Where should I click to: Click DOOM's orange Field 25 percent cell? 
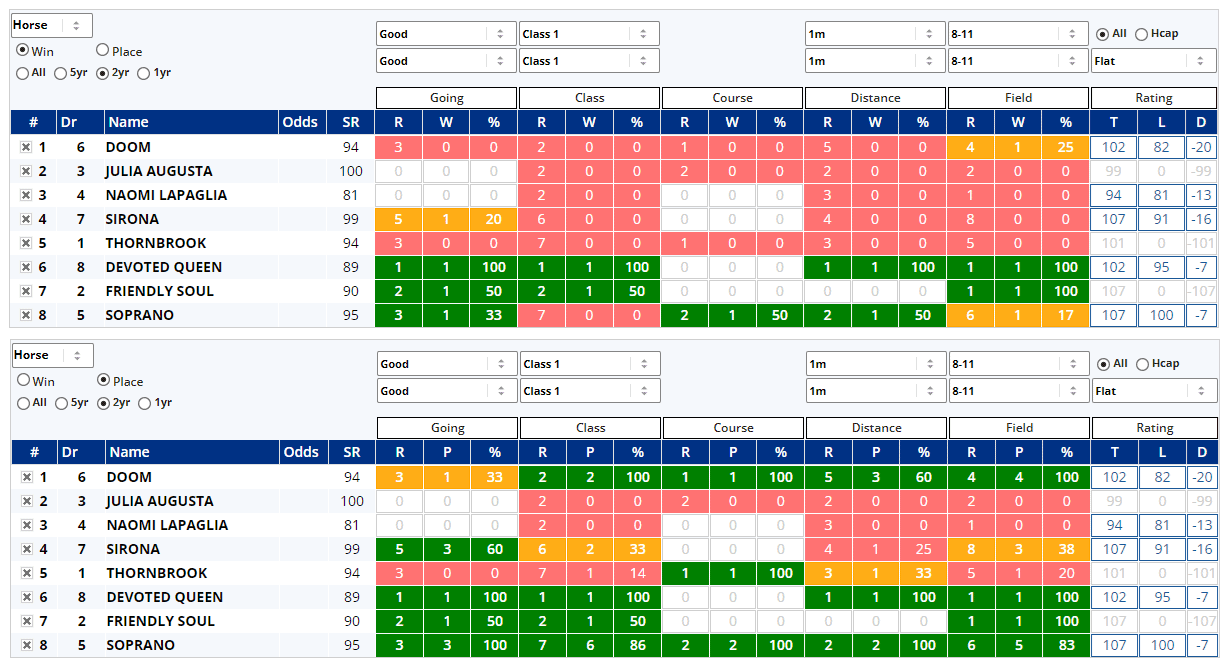(1066, 147)
